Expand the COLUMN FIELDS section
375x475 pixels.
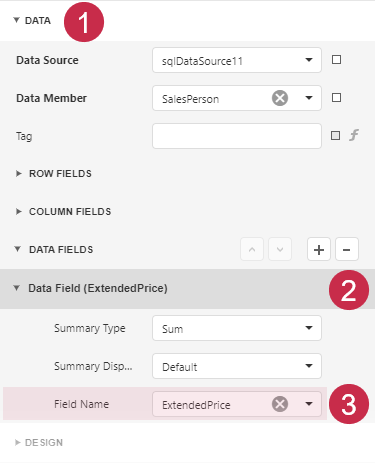click(19, 212)
